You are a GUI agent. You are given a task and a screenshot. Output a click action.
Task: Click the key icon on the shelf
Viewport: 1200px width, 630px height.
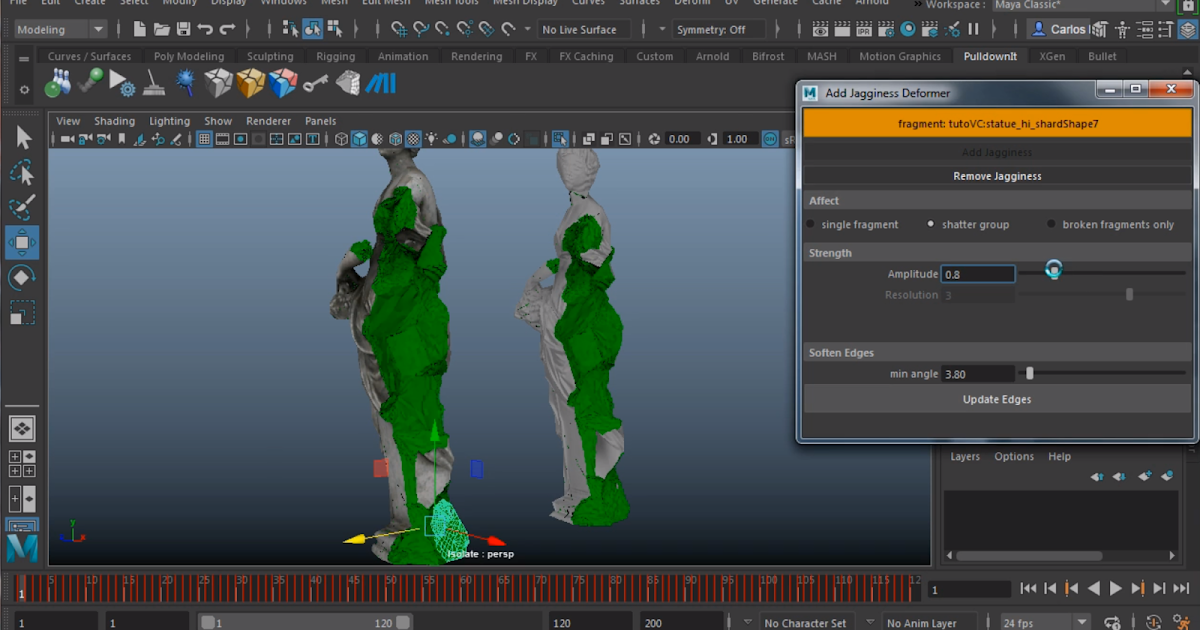tap(315, 83)
